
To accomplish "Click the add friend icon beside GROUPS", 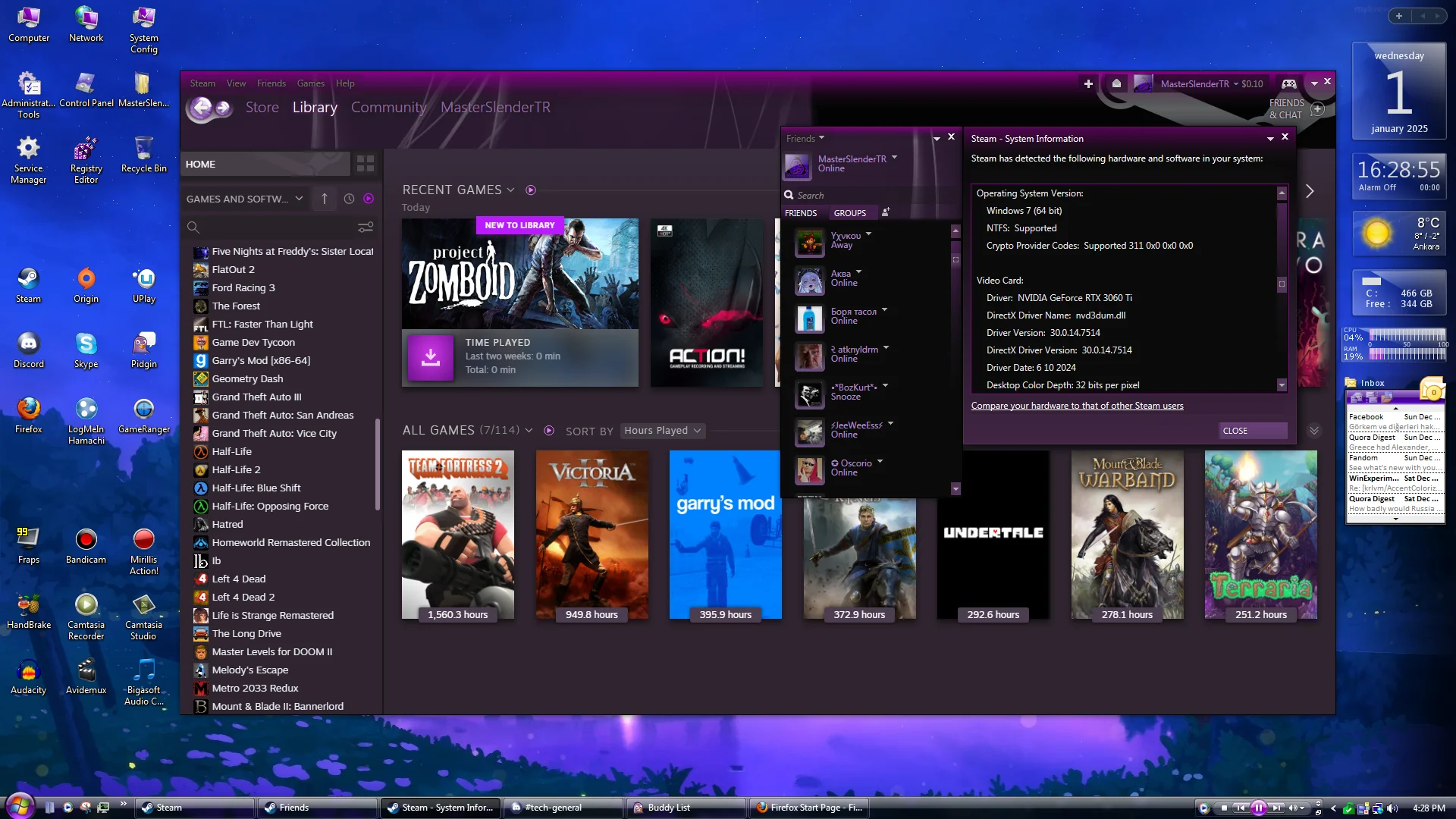I will click(885, 212).
